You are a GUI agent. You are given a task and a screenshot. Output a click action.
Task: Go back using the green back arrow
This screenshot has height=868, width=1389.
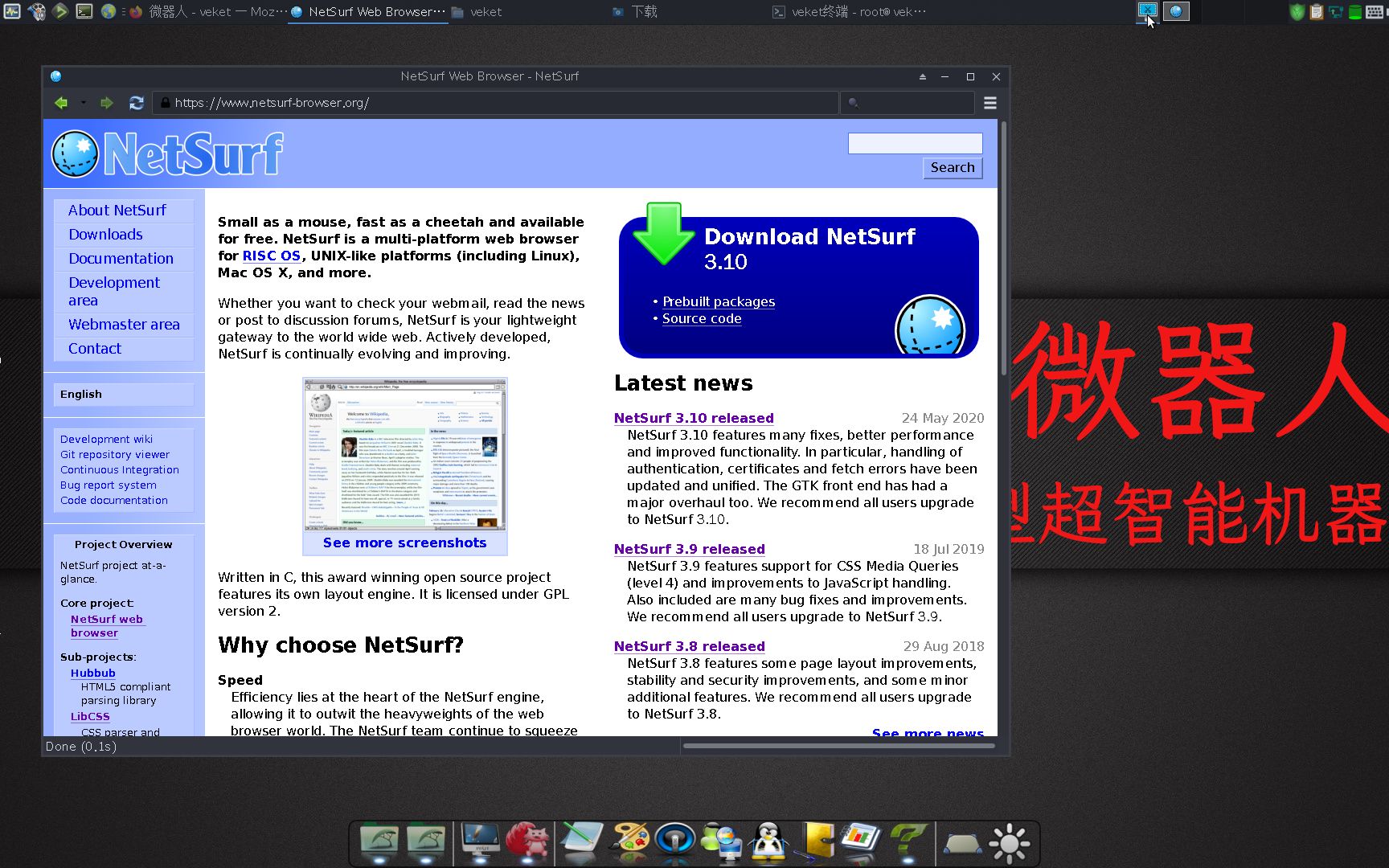pyautogui.click(x=61, y=103)
